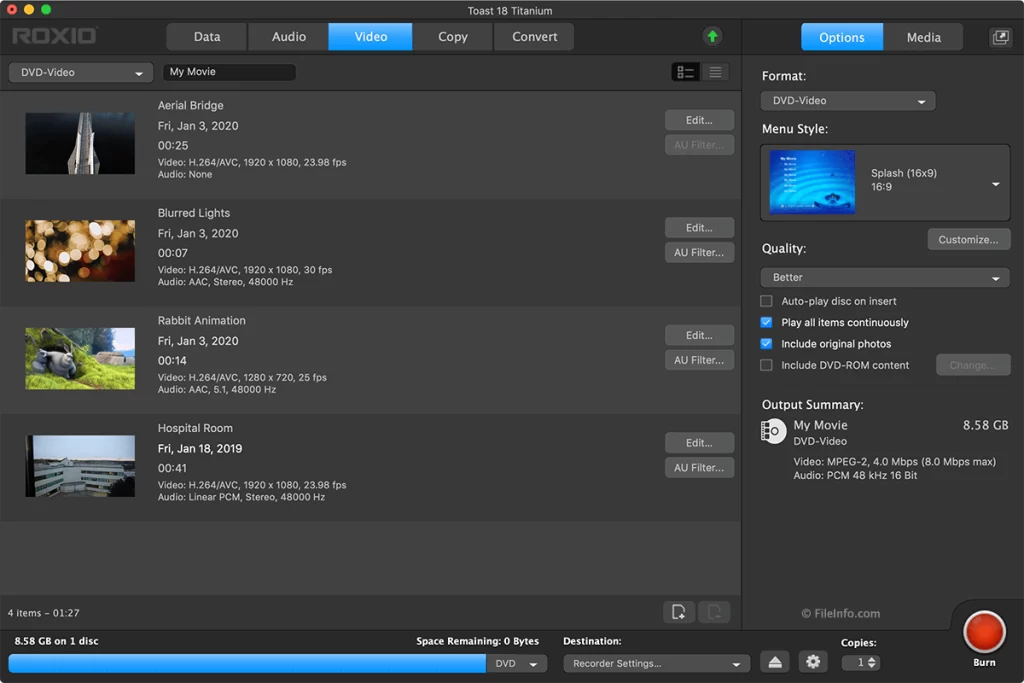1024x683 pixels.
Task: Click the My Movie title field
Action: coord(229,72)
